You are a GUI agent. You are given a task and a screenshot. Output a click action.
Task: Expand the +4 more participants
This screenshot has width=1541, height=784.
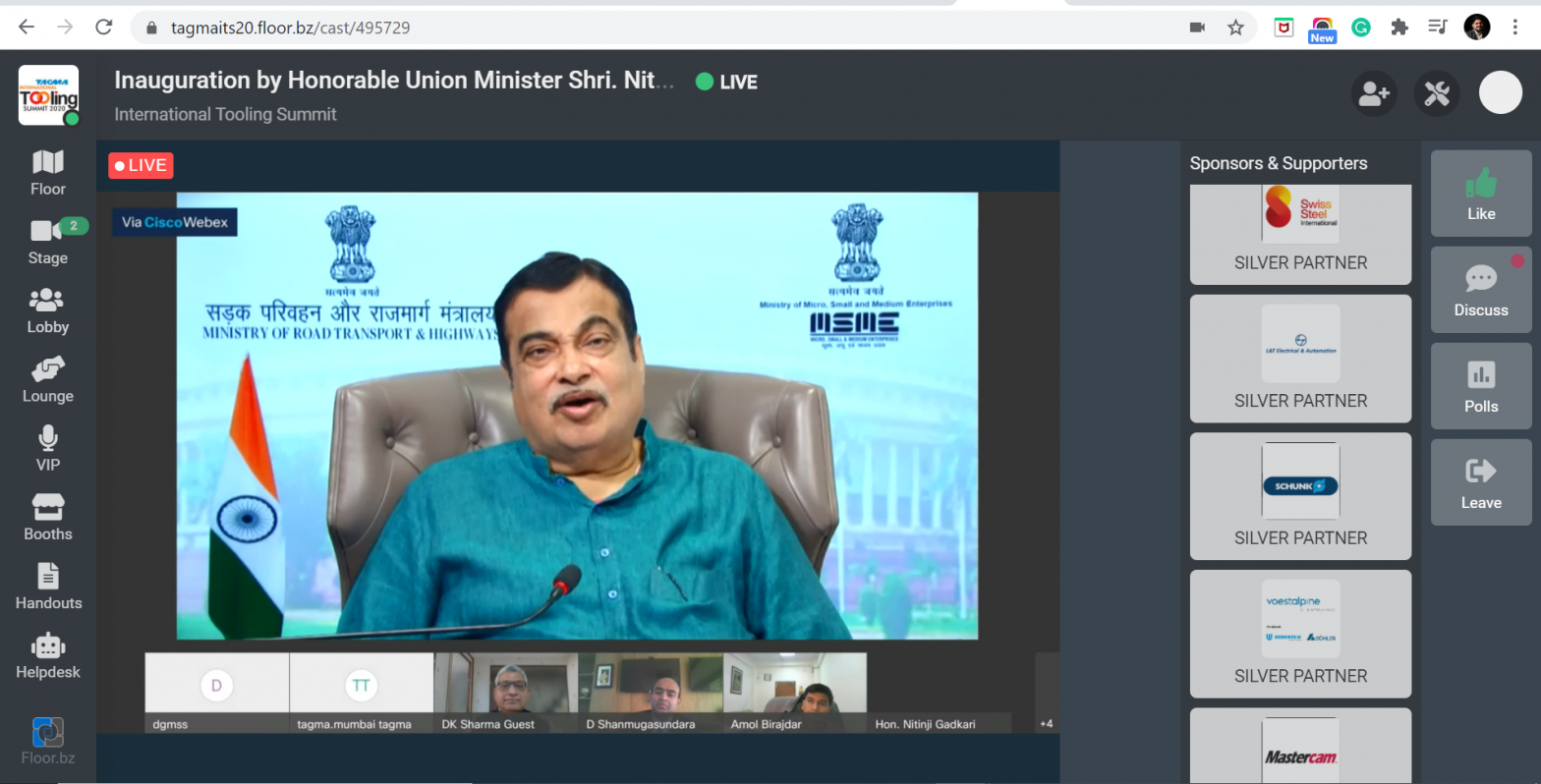[x=1046, y=723]
